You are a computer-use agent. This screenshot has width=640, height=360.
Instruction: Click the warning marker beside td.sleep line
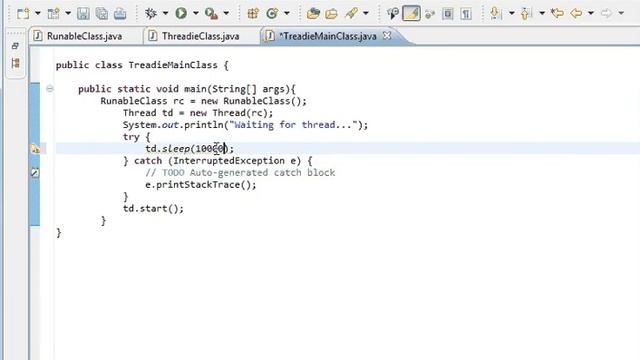tap(36, 149)
